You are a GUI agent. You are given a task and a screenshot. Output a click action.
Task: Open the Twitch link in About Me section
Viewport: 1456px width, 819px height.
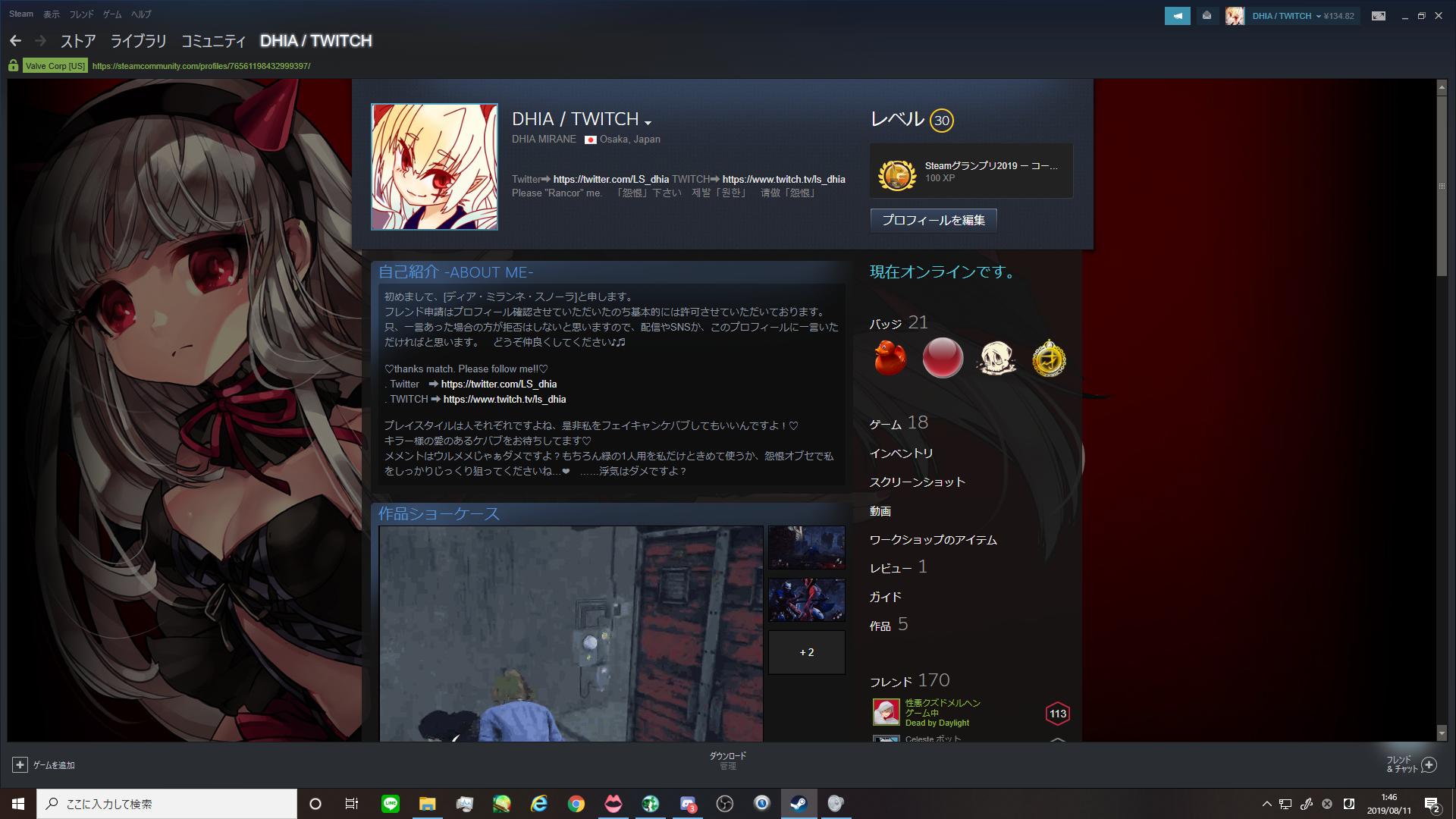(x=505, y=399)
